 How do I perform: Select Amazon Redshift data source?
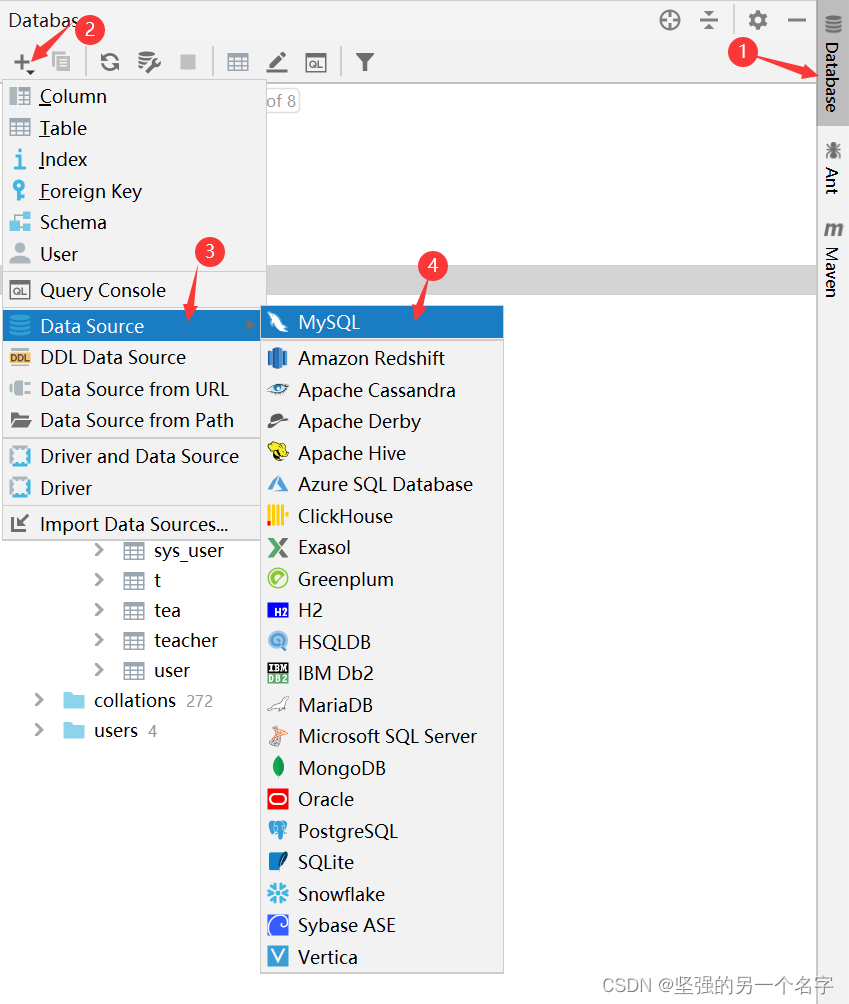382,358
